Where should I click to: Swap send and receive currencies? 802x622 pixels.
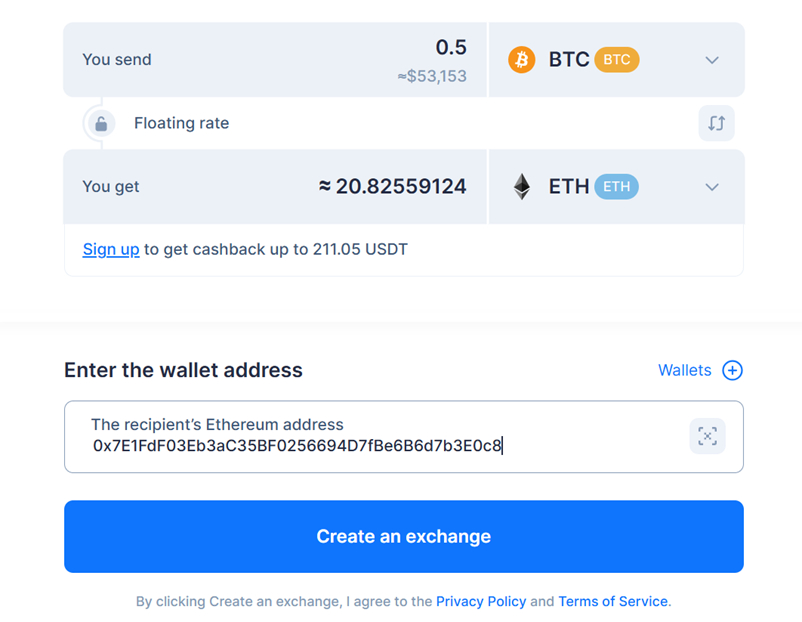pos(716,123)
